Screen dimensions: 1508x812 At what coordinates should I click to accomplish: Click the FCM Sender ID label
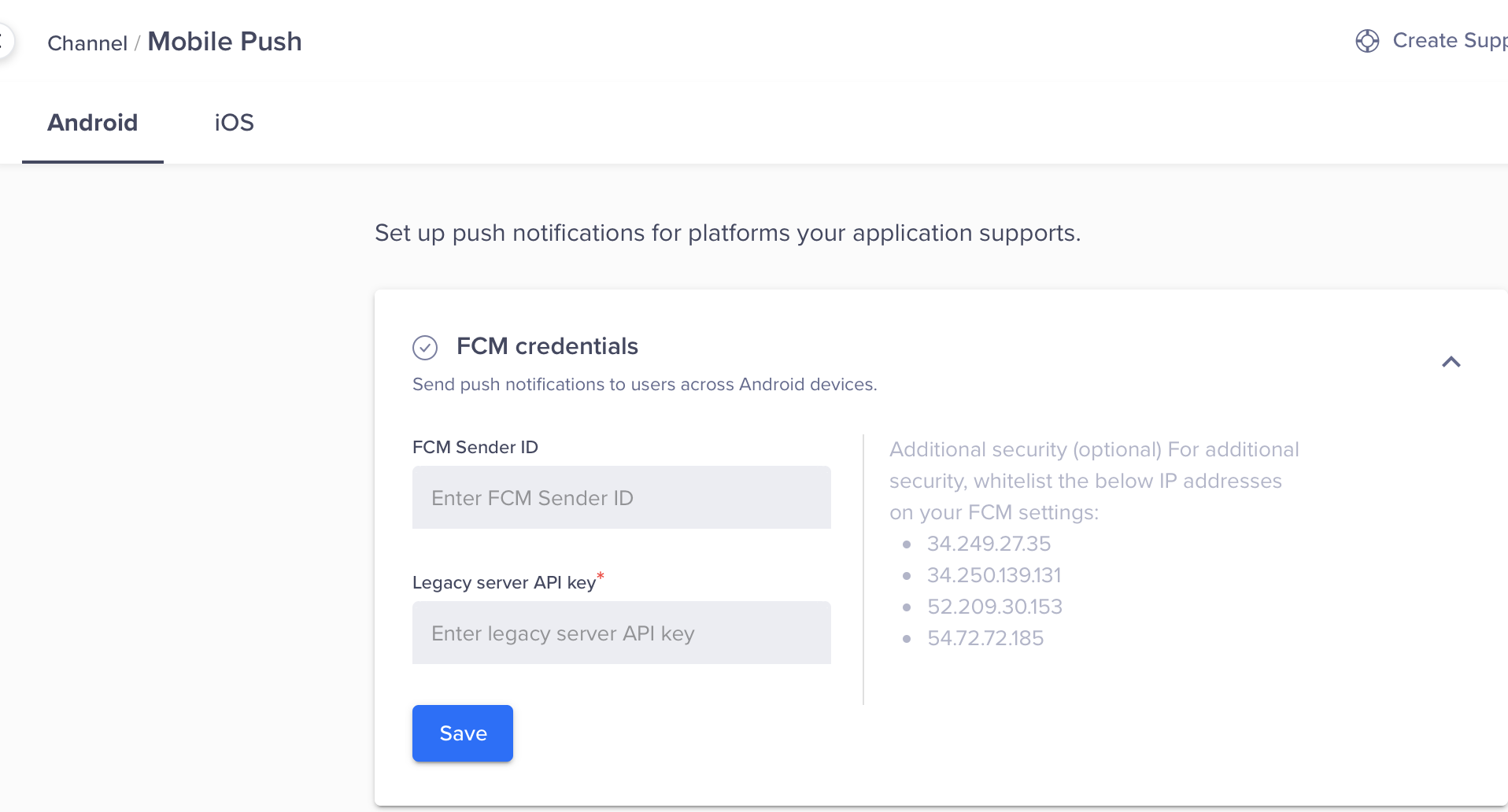(x=475, y=447)
